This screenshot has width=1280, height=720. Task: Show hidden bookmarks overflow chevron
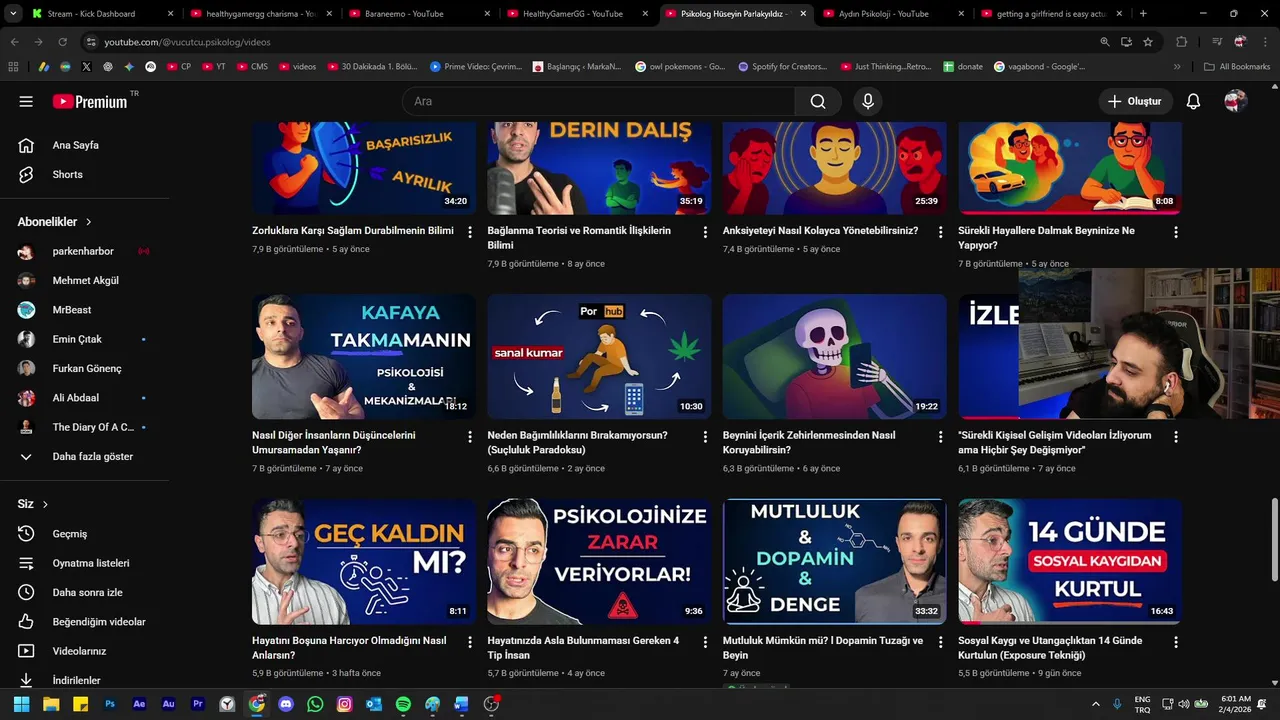[1177, 67]
